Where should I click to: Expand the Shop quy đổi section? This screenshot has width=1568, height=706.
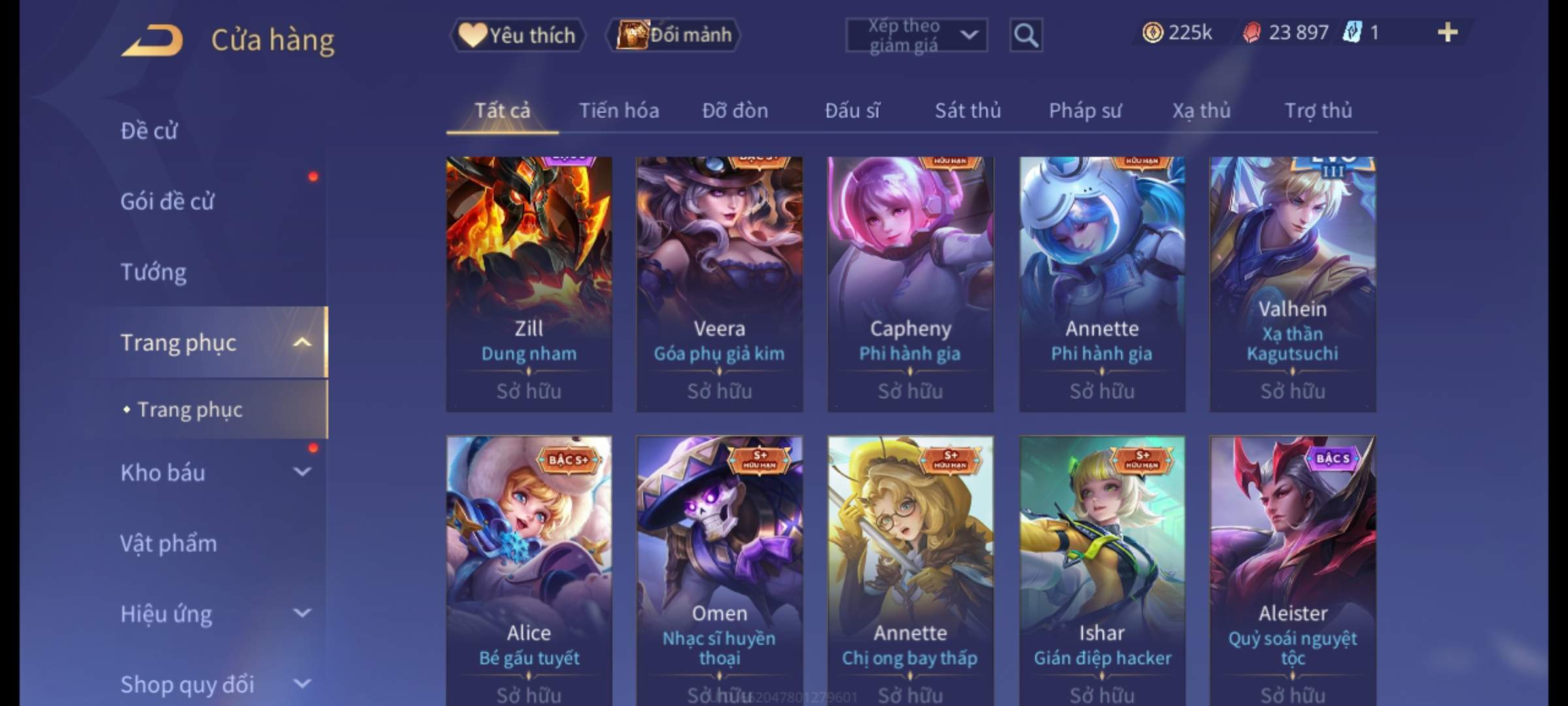pyautogui.click(x=302, y=684)
